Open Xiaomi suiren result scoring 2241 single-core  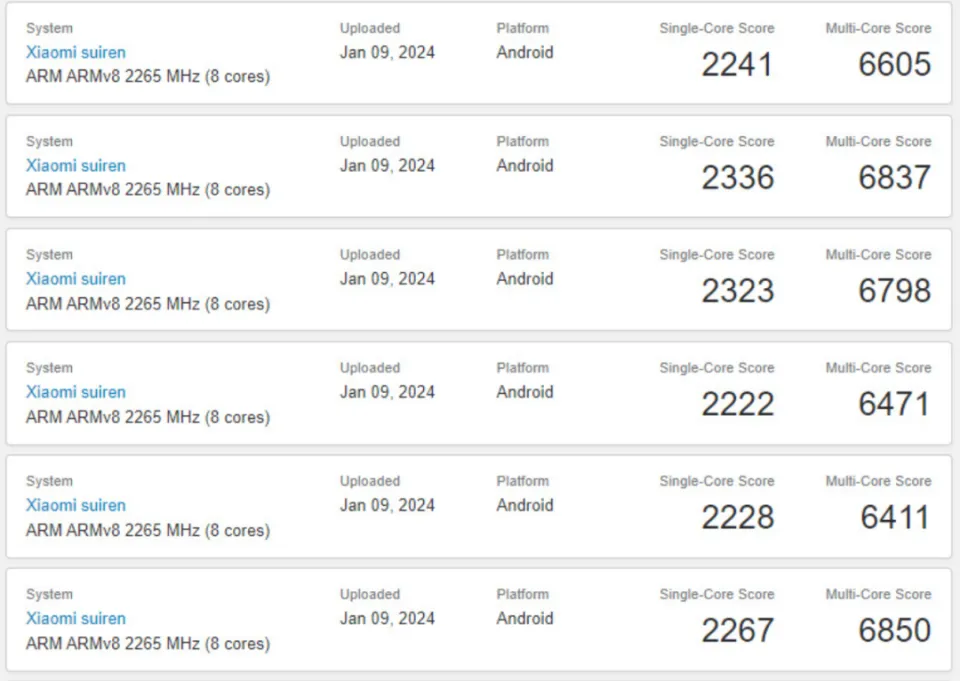[76, 52]
